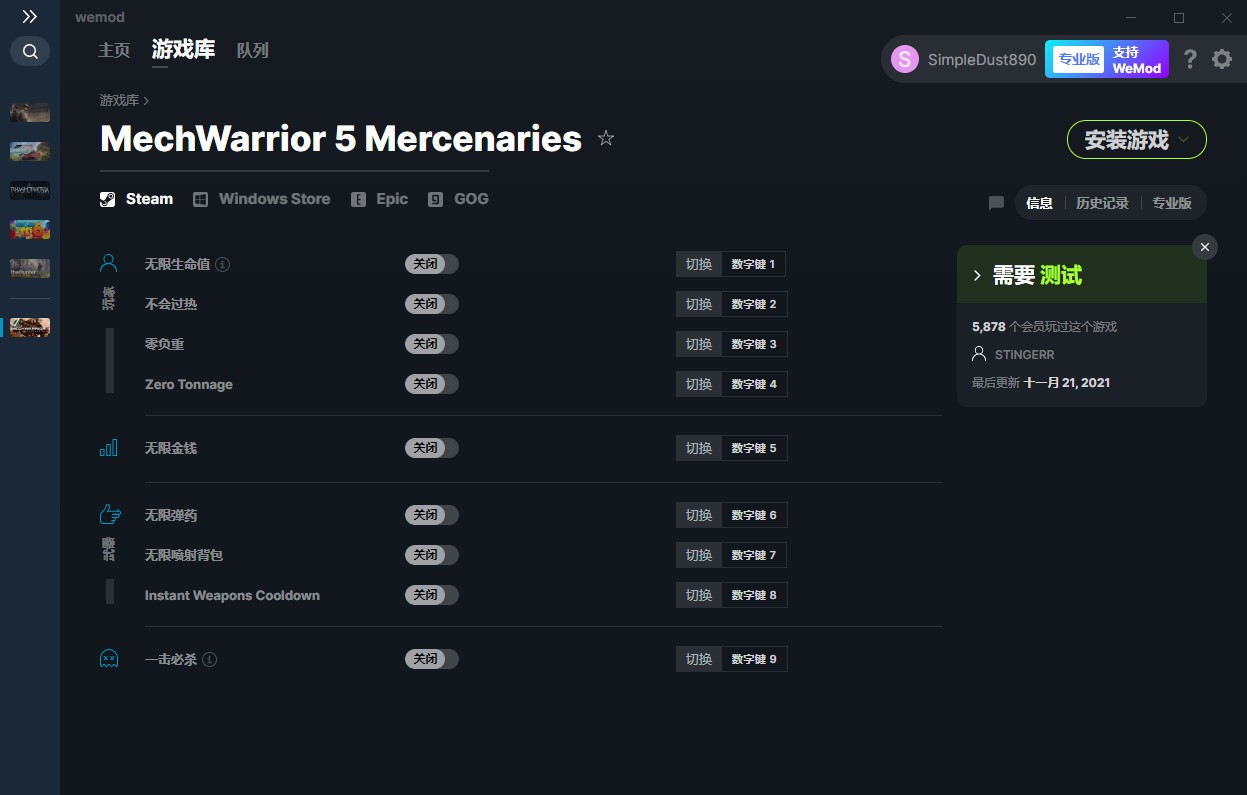Screen dimensions: 1247x795
Task: Toggle the 不会过热 cheat switch
Action: click(432, 304)
